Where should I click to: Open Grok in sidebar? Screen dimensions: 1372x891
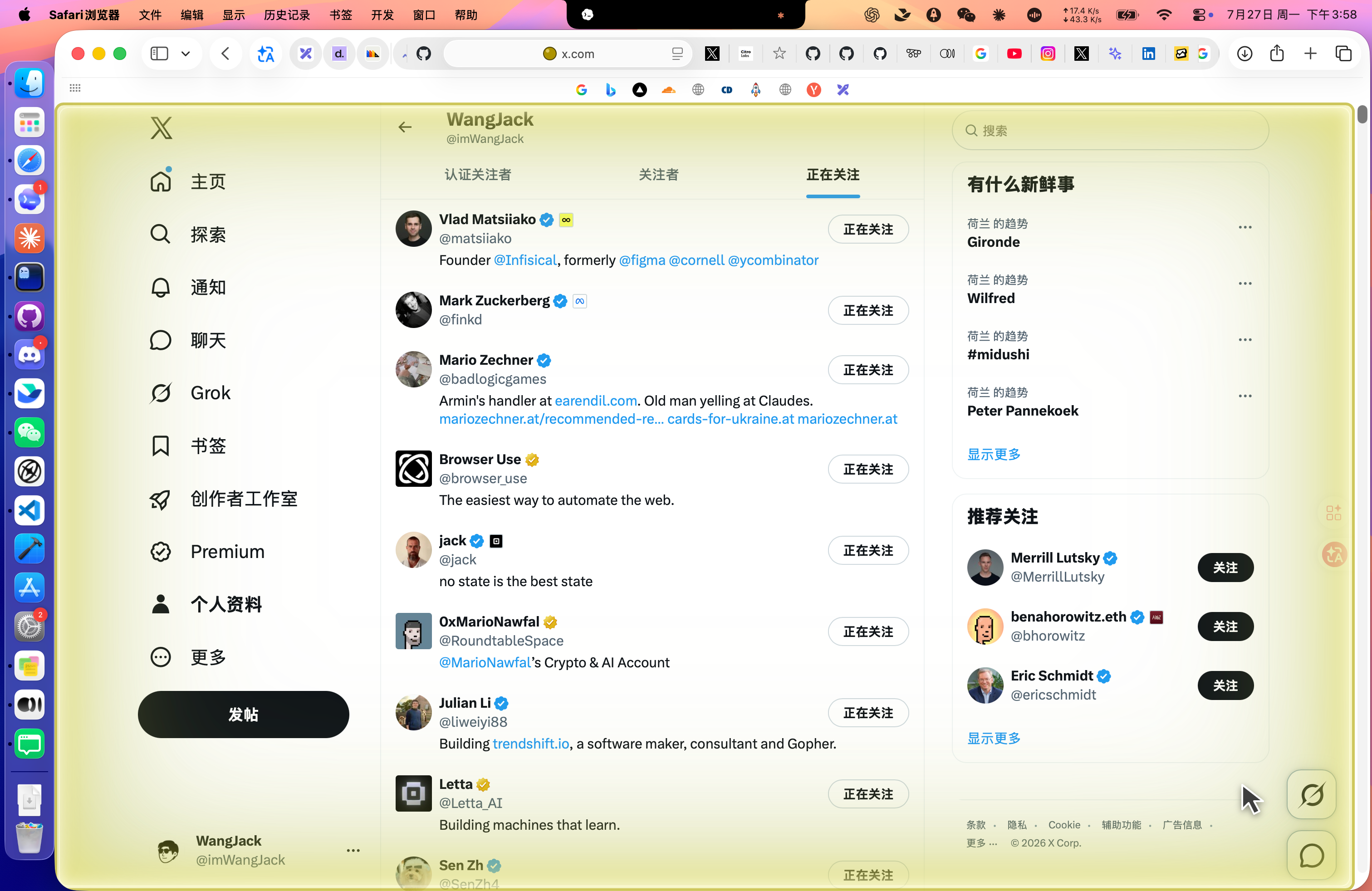pyautogui.click(x=190, y=393)
